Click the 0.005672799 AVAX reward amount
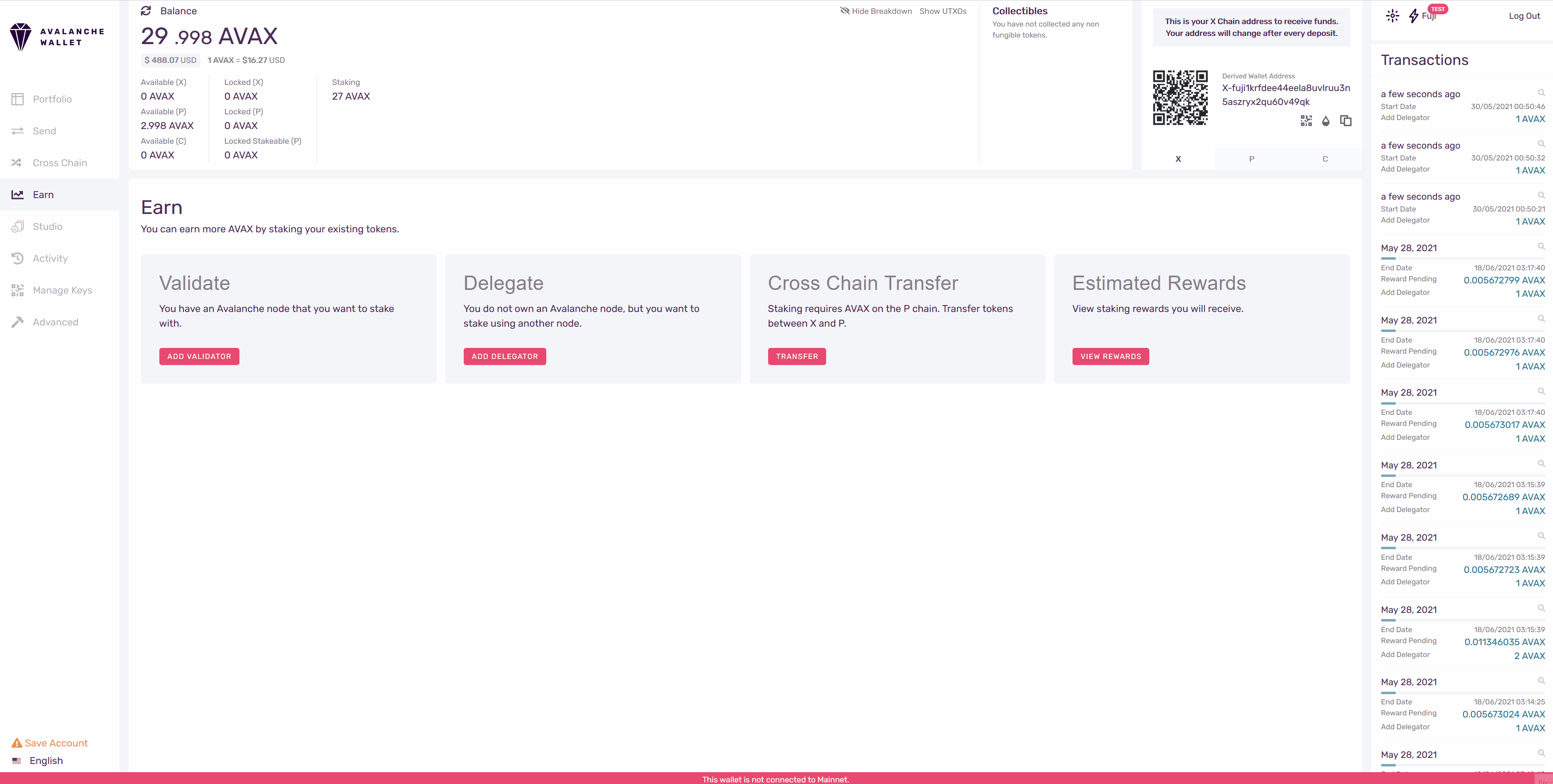1553x784 pixels. coord(1504,280)
